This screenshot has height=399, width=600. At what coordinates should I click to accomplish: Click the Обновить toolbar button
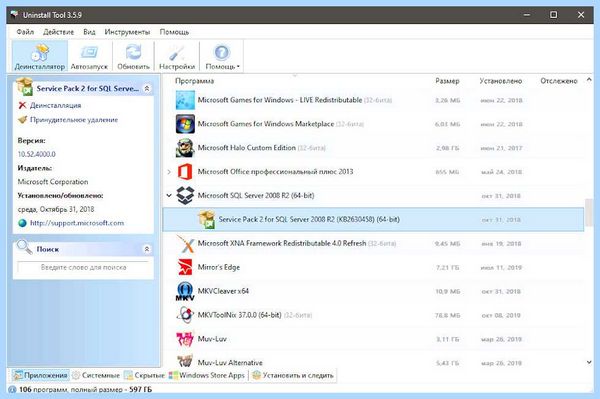pos(133,57)
